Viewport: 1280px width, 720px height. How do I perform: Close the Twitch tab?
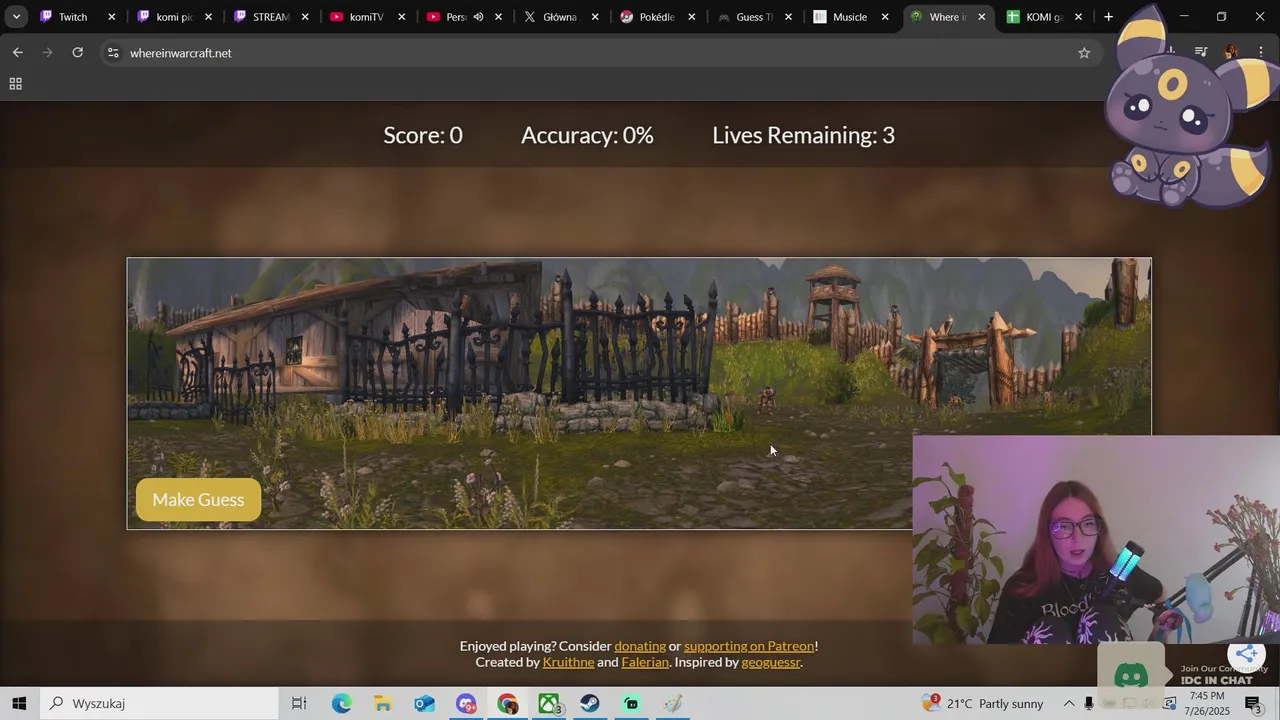111,17
